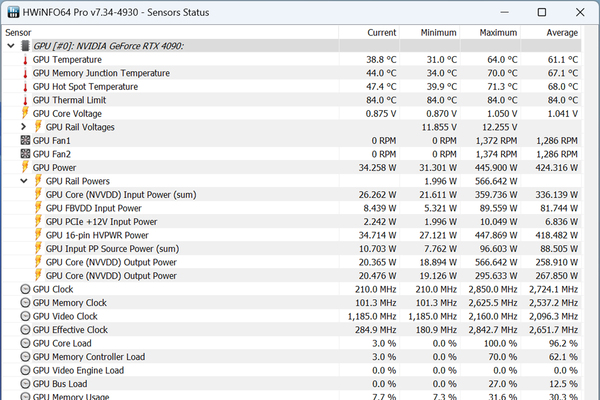This screenshot has width=600, height=400.
Task: Click the lightning icon for GPU Power
Action: tap(25, 168)
